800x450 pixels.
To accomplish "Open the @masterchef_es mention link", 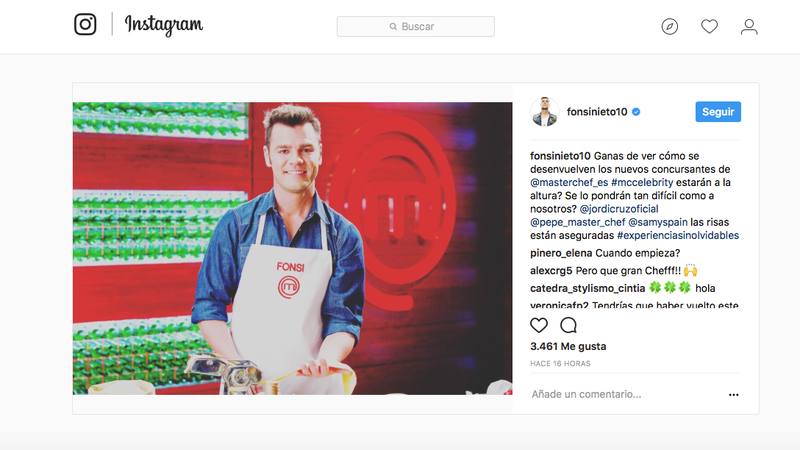I will (x=569, y=182).
